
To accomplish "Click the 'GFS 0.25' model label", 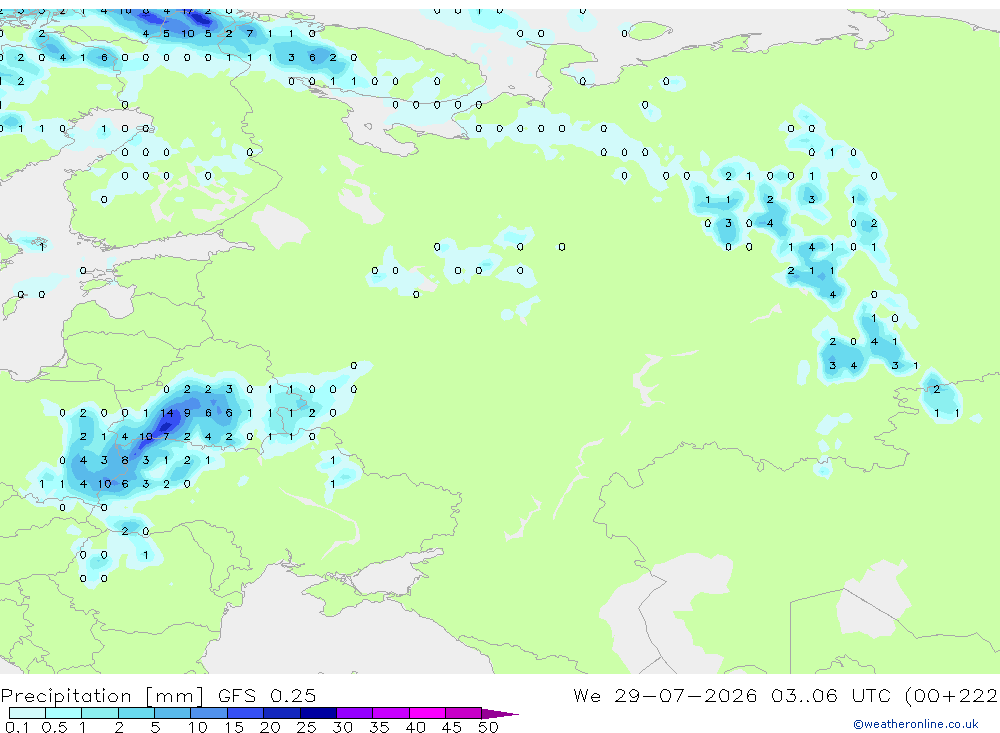I will point(267,696).
